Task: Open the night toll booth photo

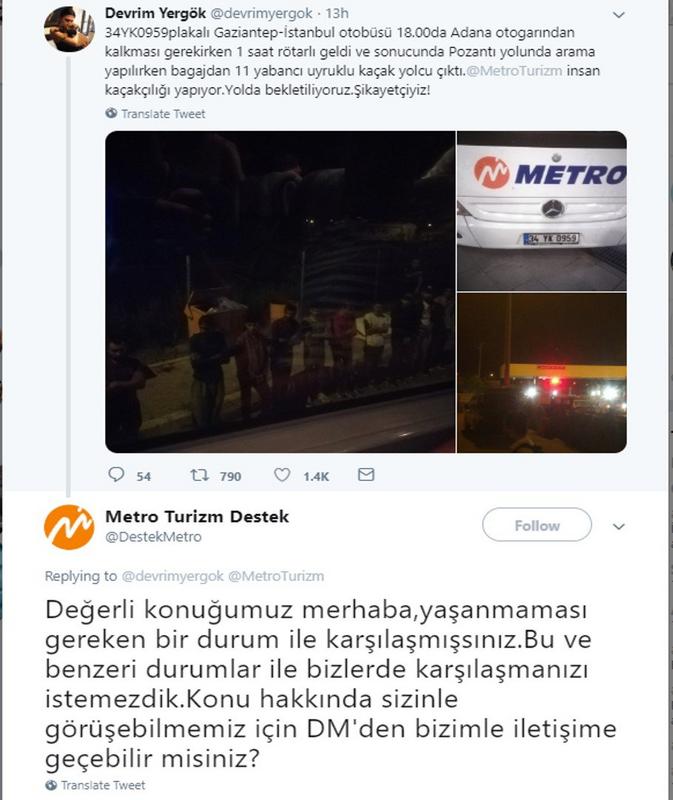Action: click(x=542, y=373)
